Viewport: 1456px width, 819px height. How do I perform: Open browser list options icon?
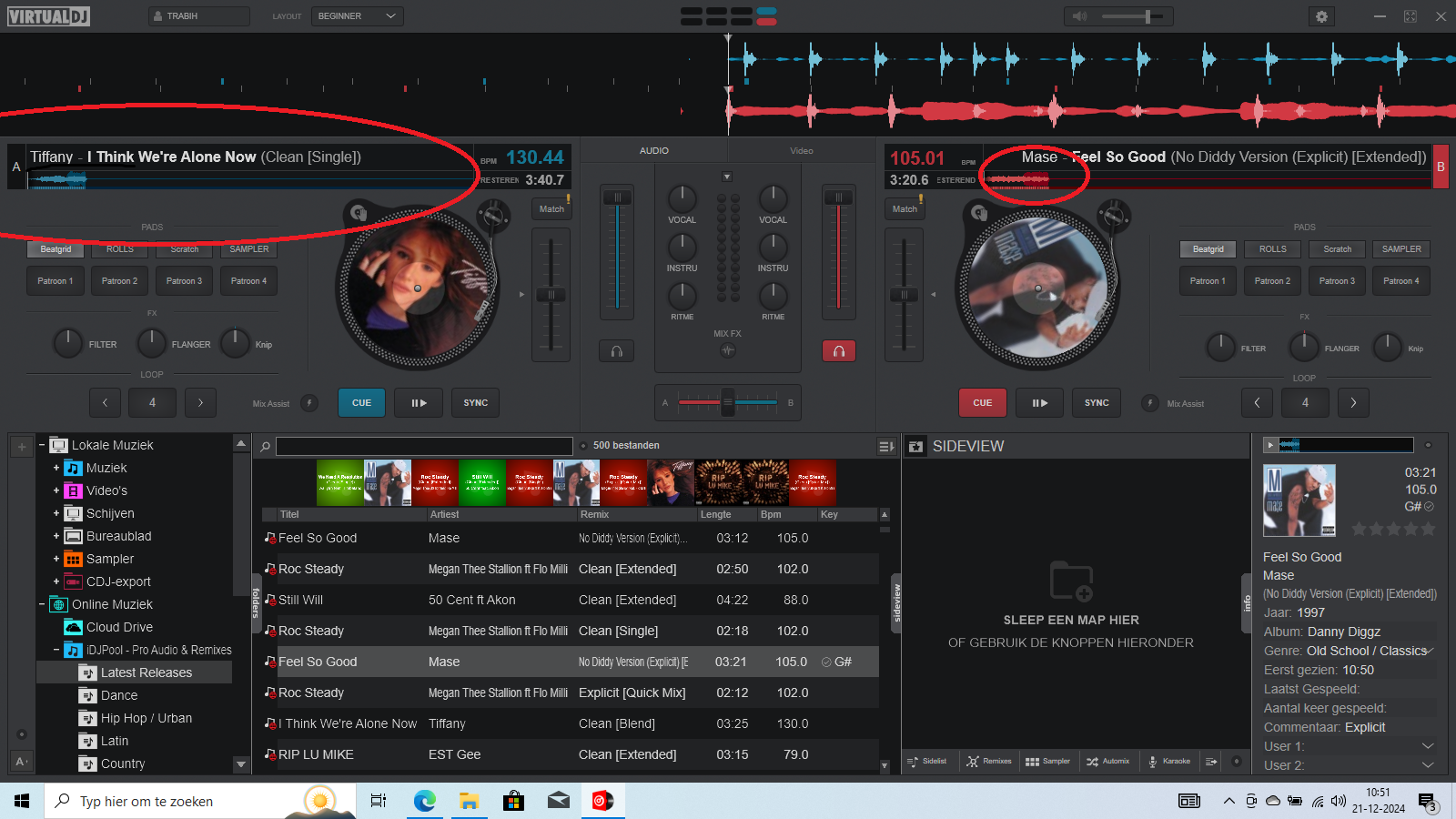pos(886,446)
